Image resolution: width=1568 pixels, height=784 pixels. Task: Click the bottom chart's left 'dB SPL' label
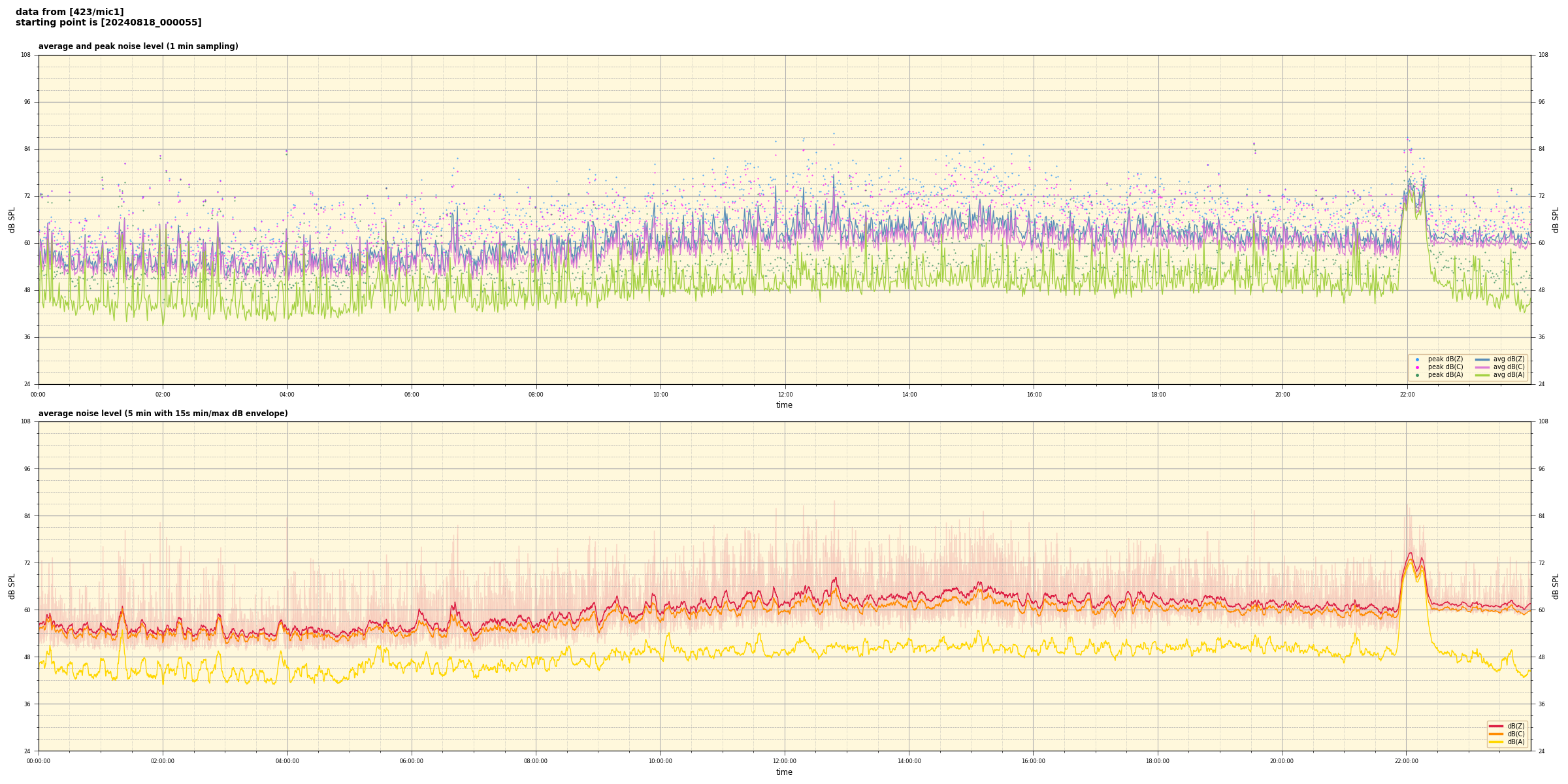12,586
